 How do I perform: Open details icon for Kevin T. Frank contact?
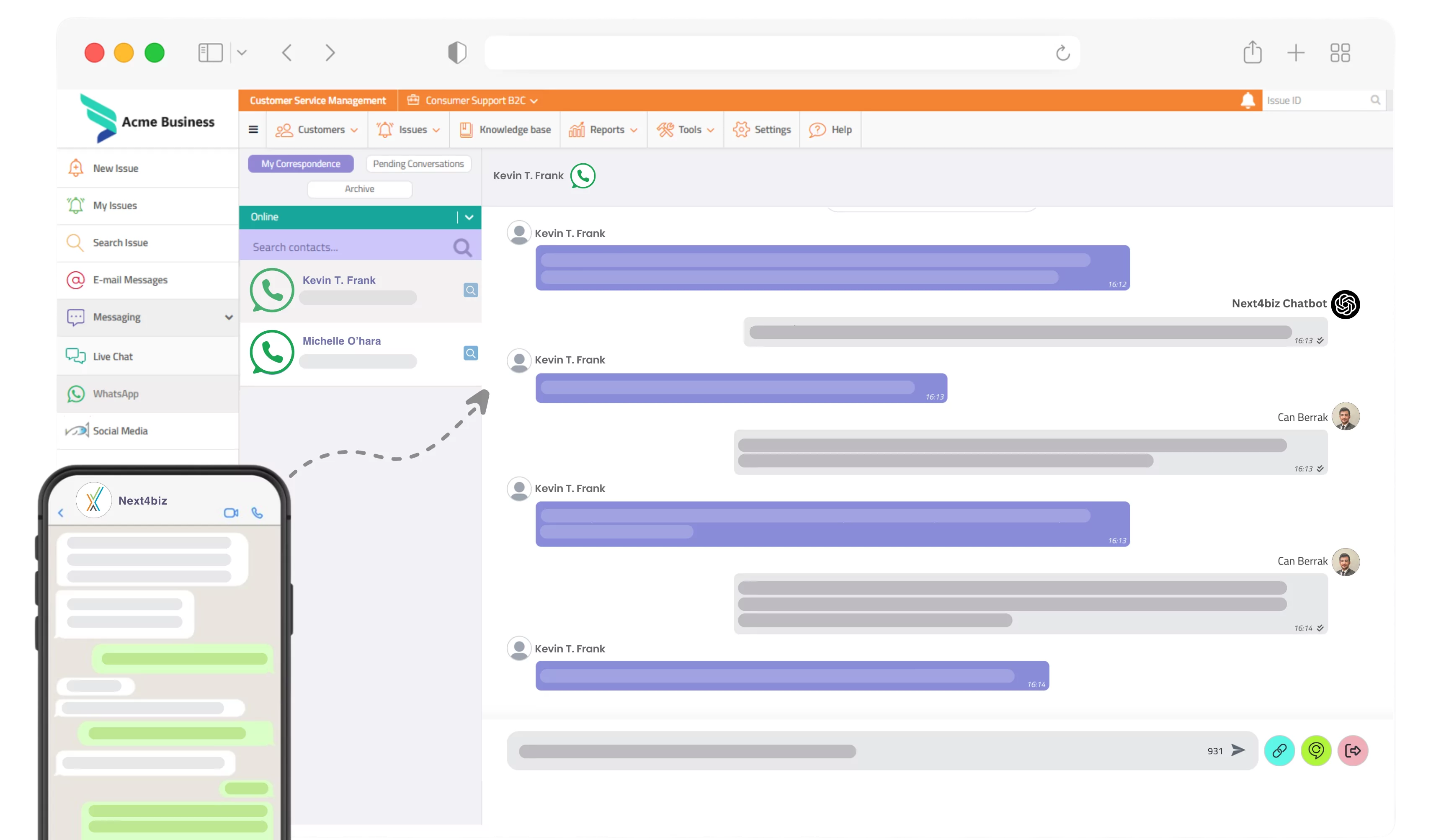click(471, 290)
